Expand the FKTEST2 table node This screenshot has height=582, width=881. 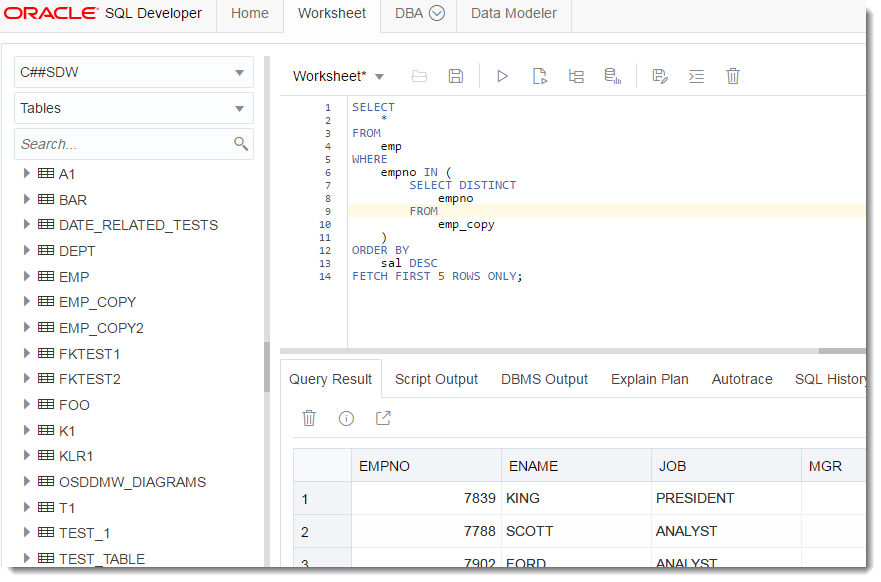[x=26, y=378]
